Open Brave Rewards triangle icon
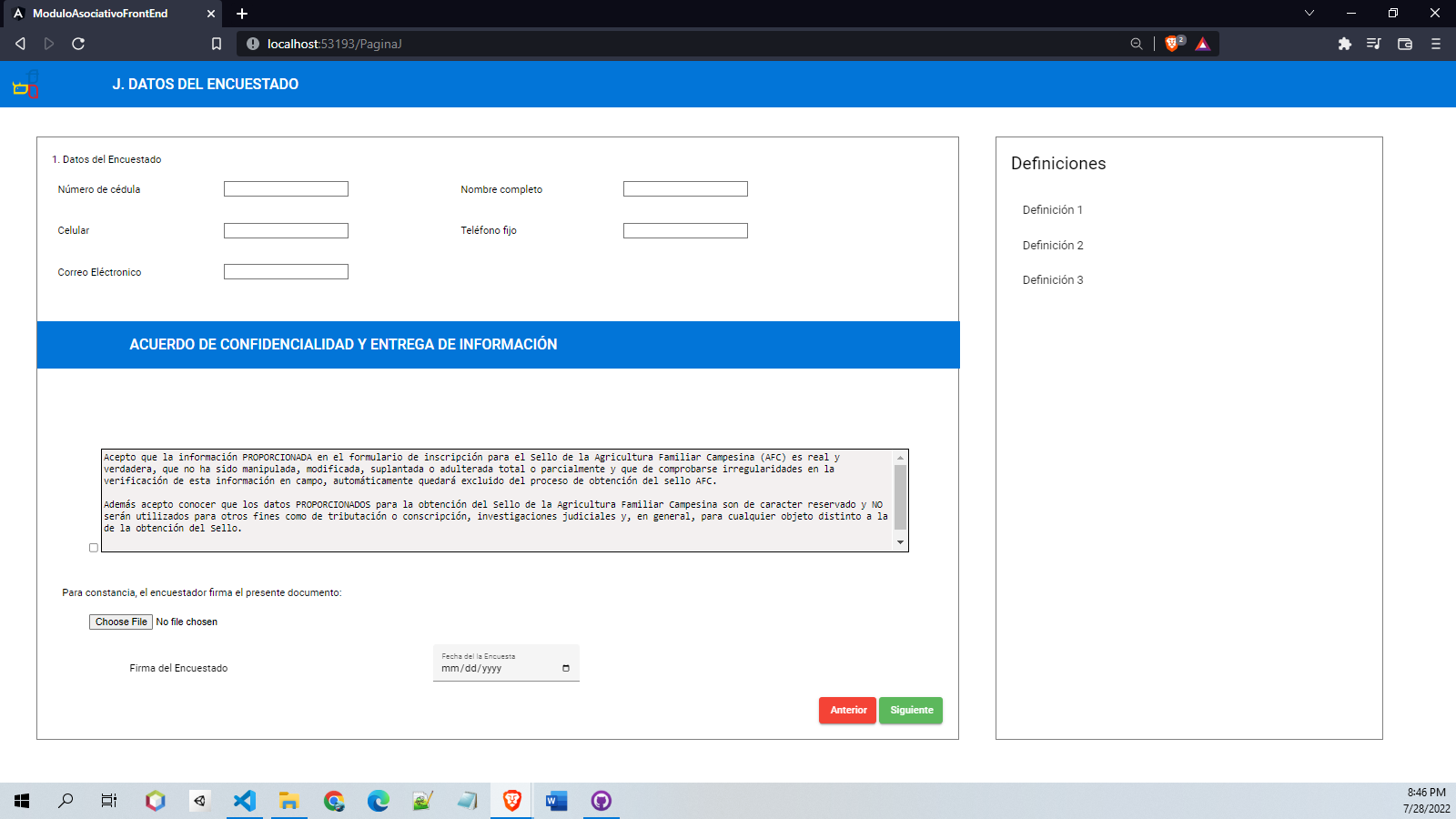Viewport: 1456px width, 819px height. coord(1203,44)
